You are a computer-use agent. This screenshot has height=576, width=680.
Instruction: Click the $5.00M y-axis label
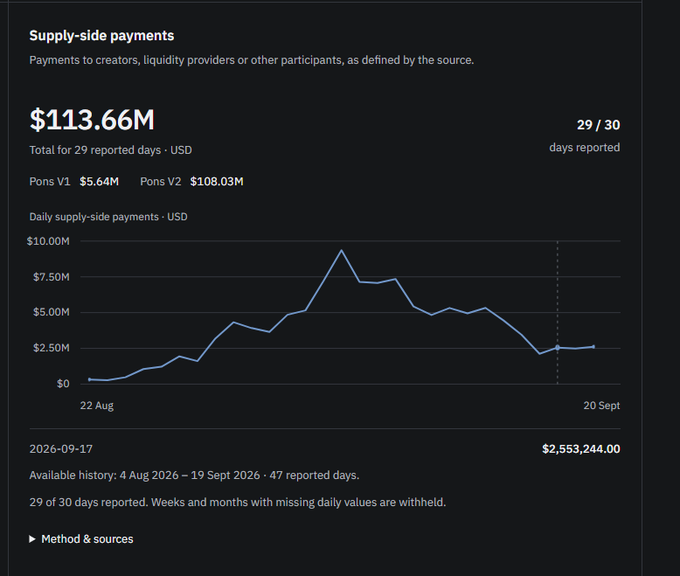[x=51, y=312]
